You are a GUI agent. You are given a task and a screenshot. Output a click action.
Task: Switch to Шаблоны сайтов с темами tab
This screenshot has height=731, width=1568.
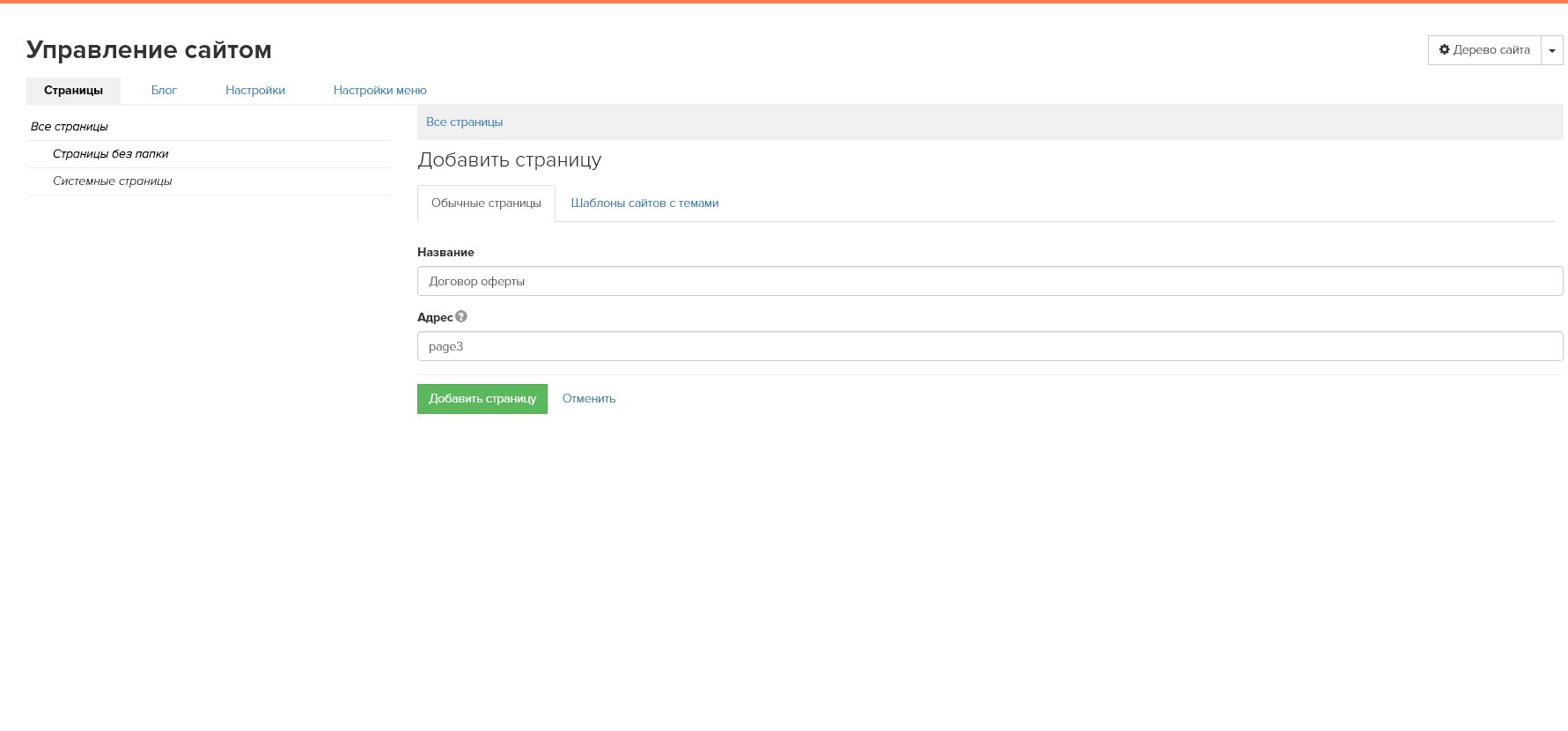coord(644,203)
